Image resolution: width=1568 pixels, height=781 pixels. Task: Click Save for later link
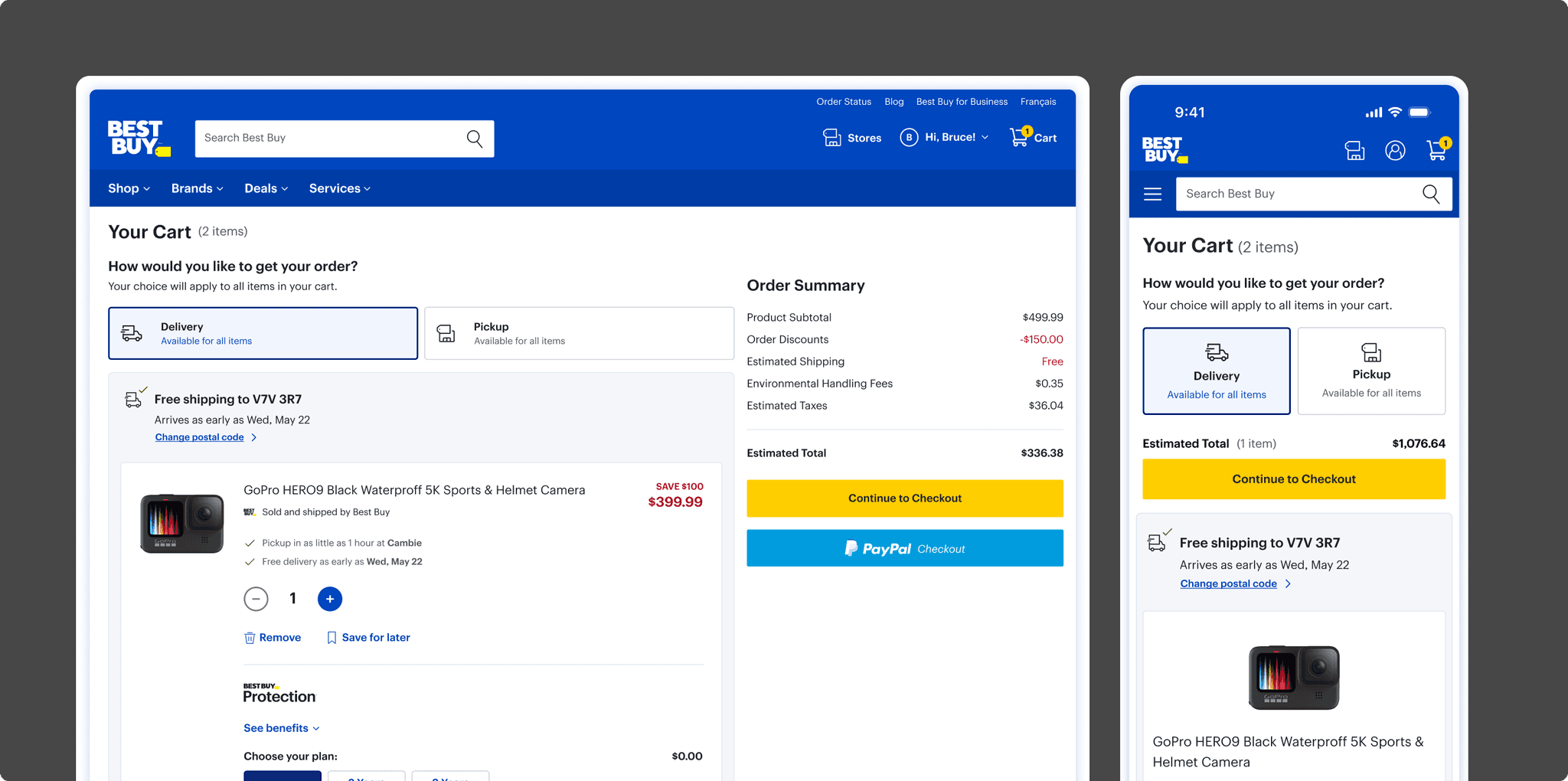(376, 638)
